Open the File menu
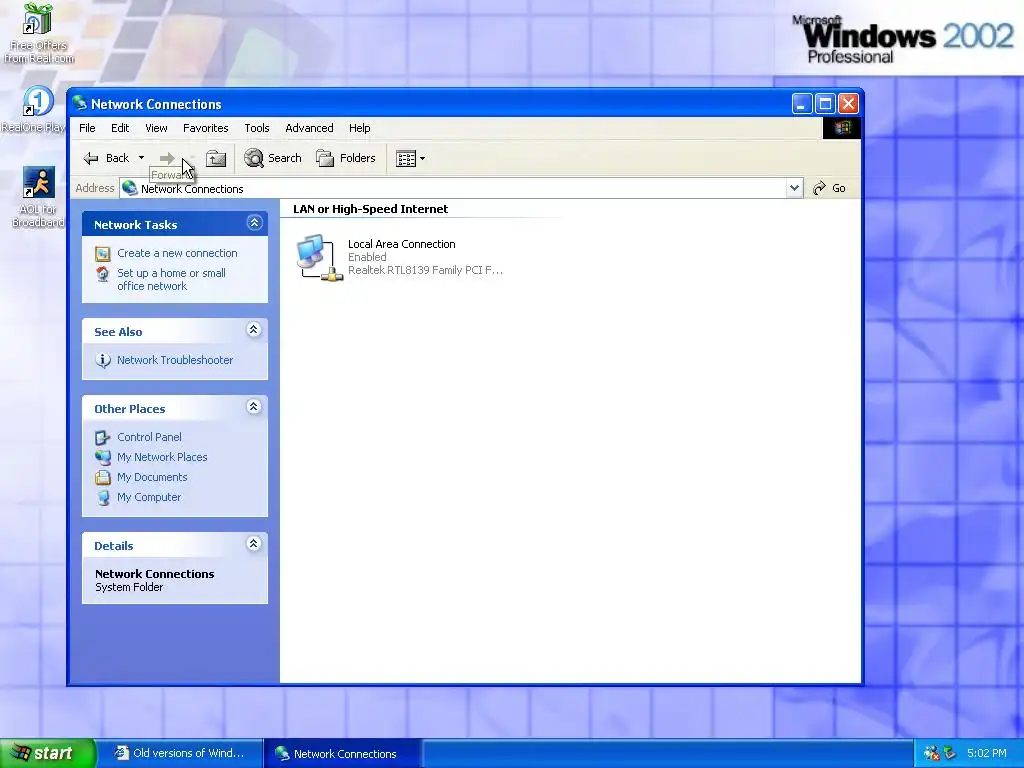 click(87, 128)
